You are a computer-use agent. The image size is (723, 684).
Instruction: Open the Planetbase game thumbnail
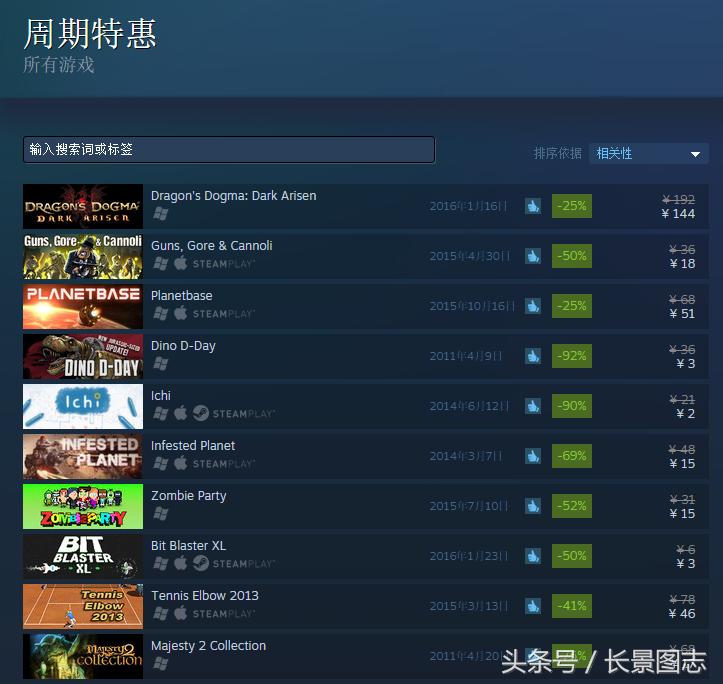[83, 306]
